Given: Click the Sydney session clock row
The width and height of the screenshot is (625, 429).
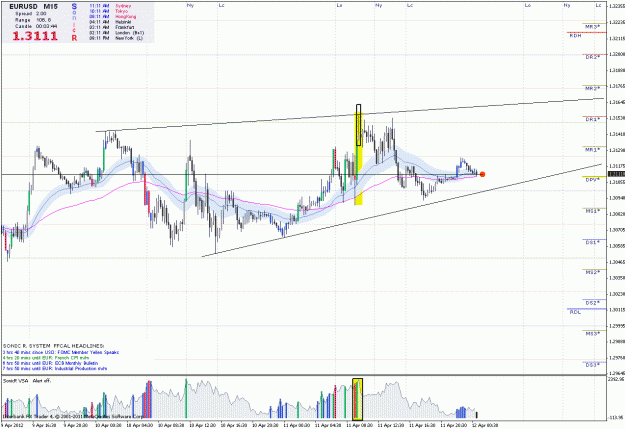Looking at the screenshot, I should click(x=110, y=6).
